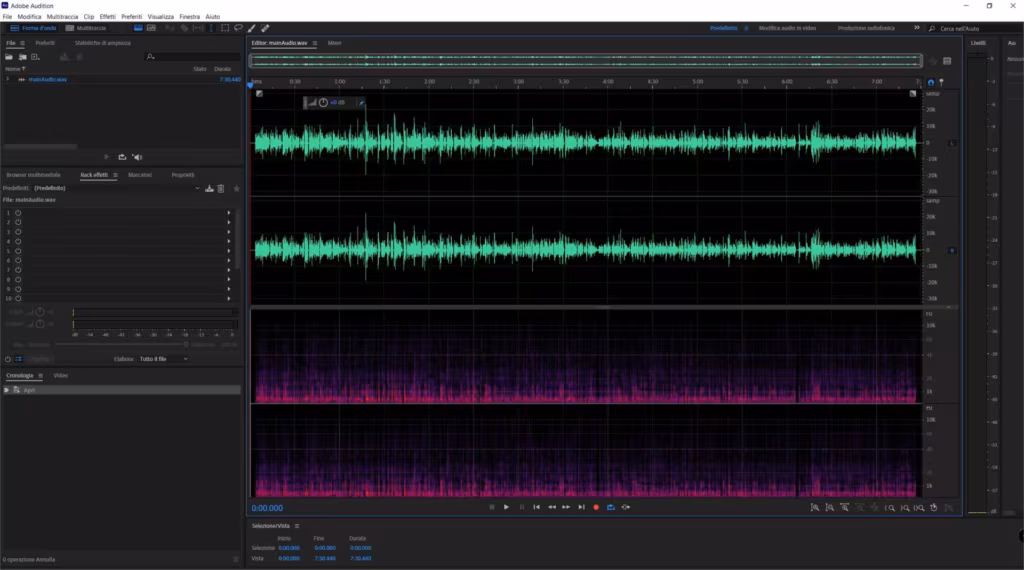
Task: Select the Apri history entry
Action: pyautogui.click(x=121, y=390)
